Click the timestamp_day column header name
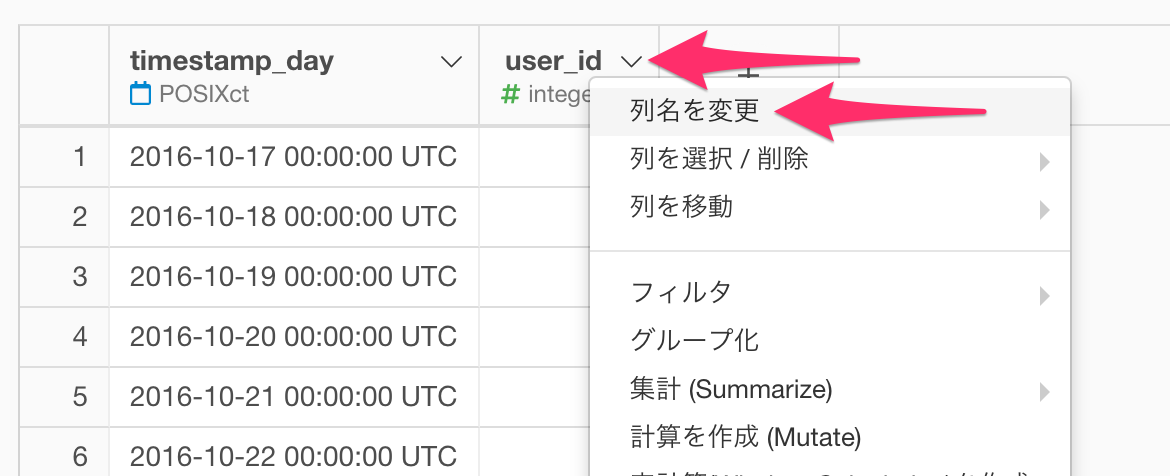Viewport: 1170px width, 476px height. click(232, 61)
